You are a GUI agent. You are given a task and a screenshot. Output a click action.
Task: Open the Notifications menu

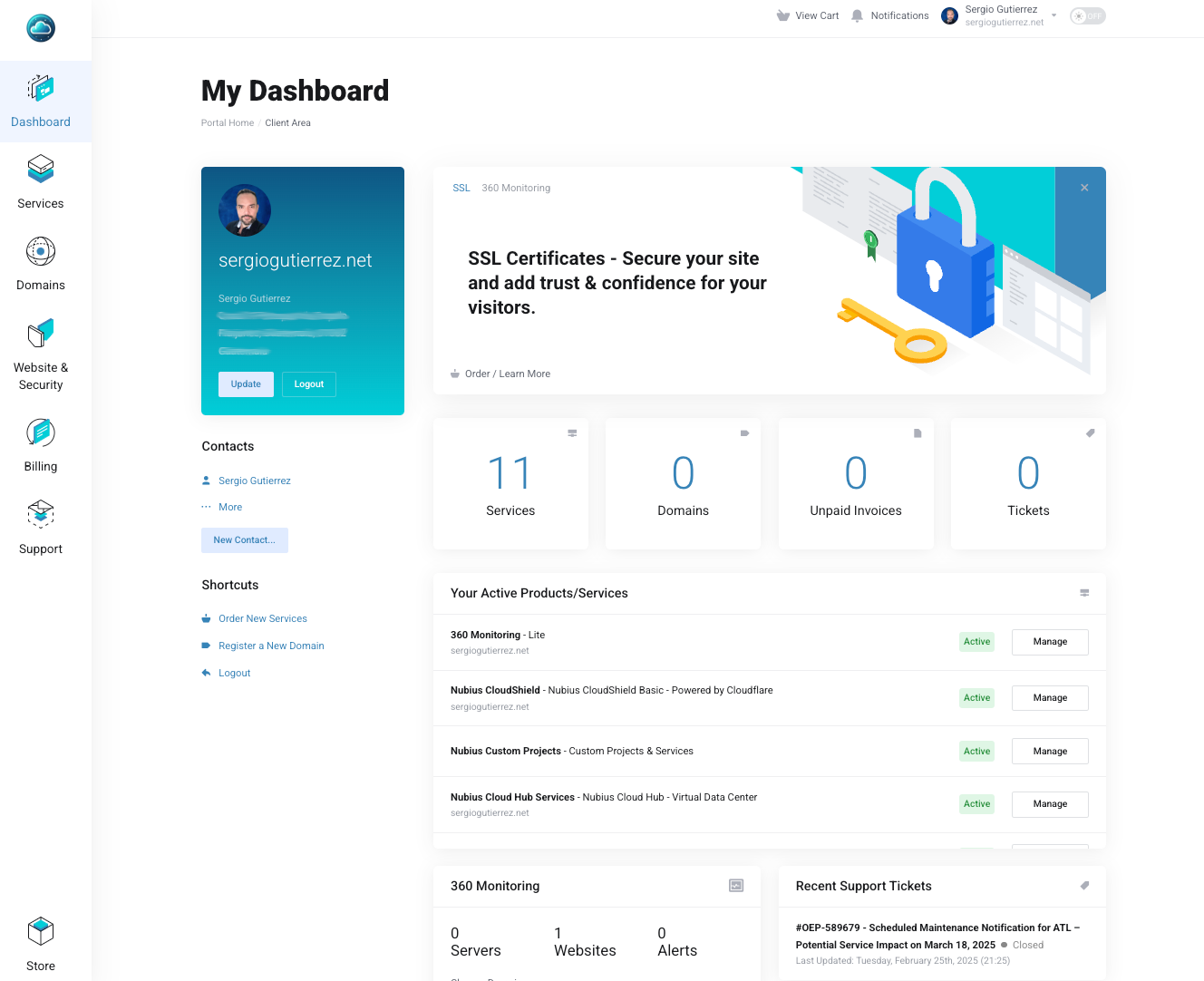pyautogui.click(x=899, y=15)
